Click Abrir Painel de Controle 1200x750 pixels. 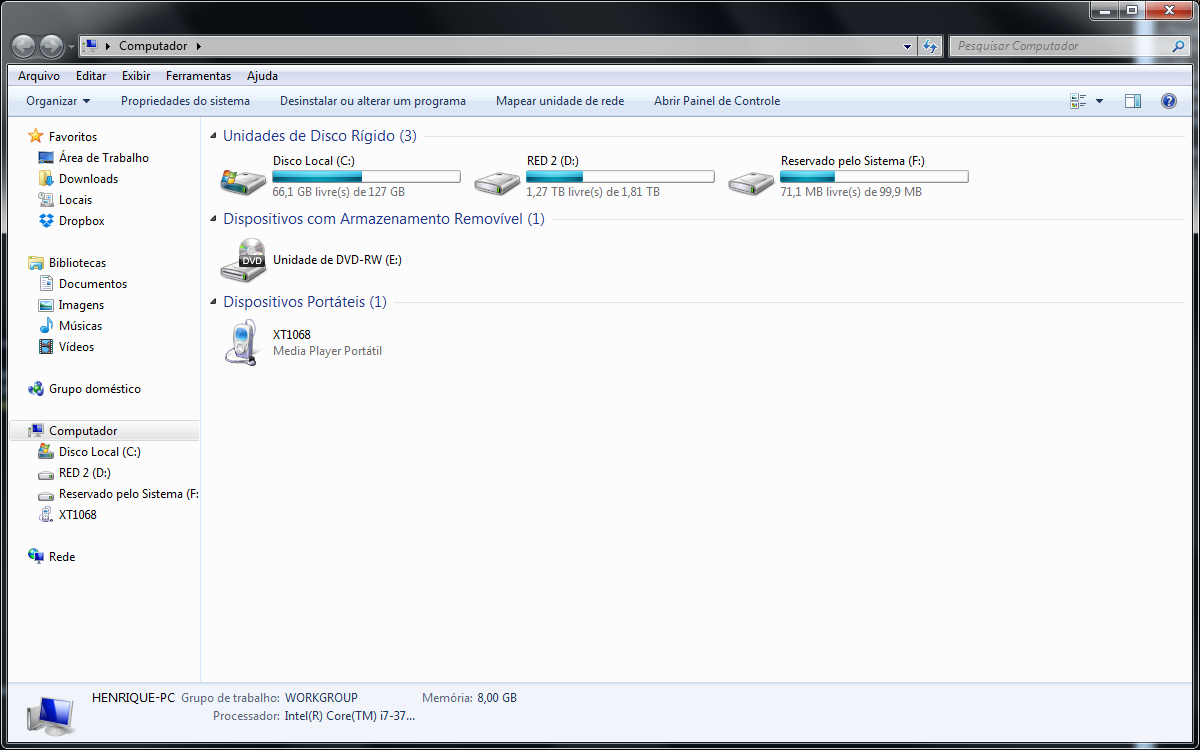point(717,101)
